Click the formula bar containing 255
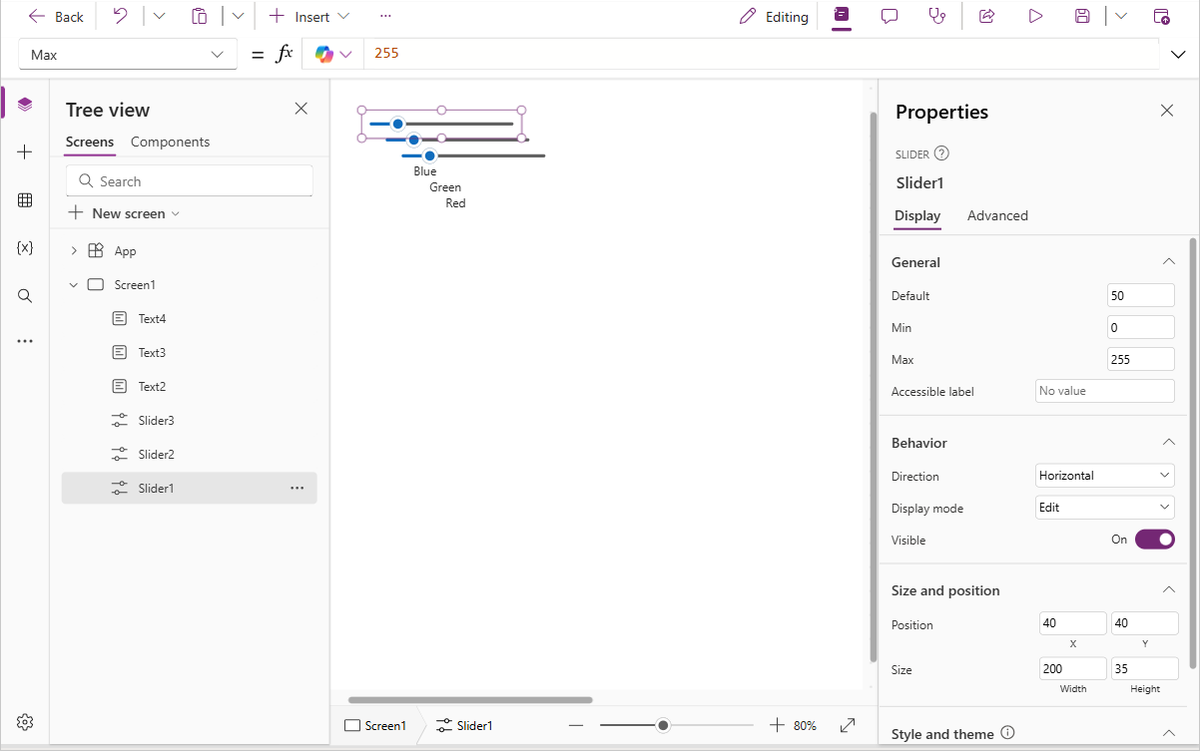The height and width of the screenshot is (751, 1200). click(760, 54)
